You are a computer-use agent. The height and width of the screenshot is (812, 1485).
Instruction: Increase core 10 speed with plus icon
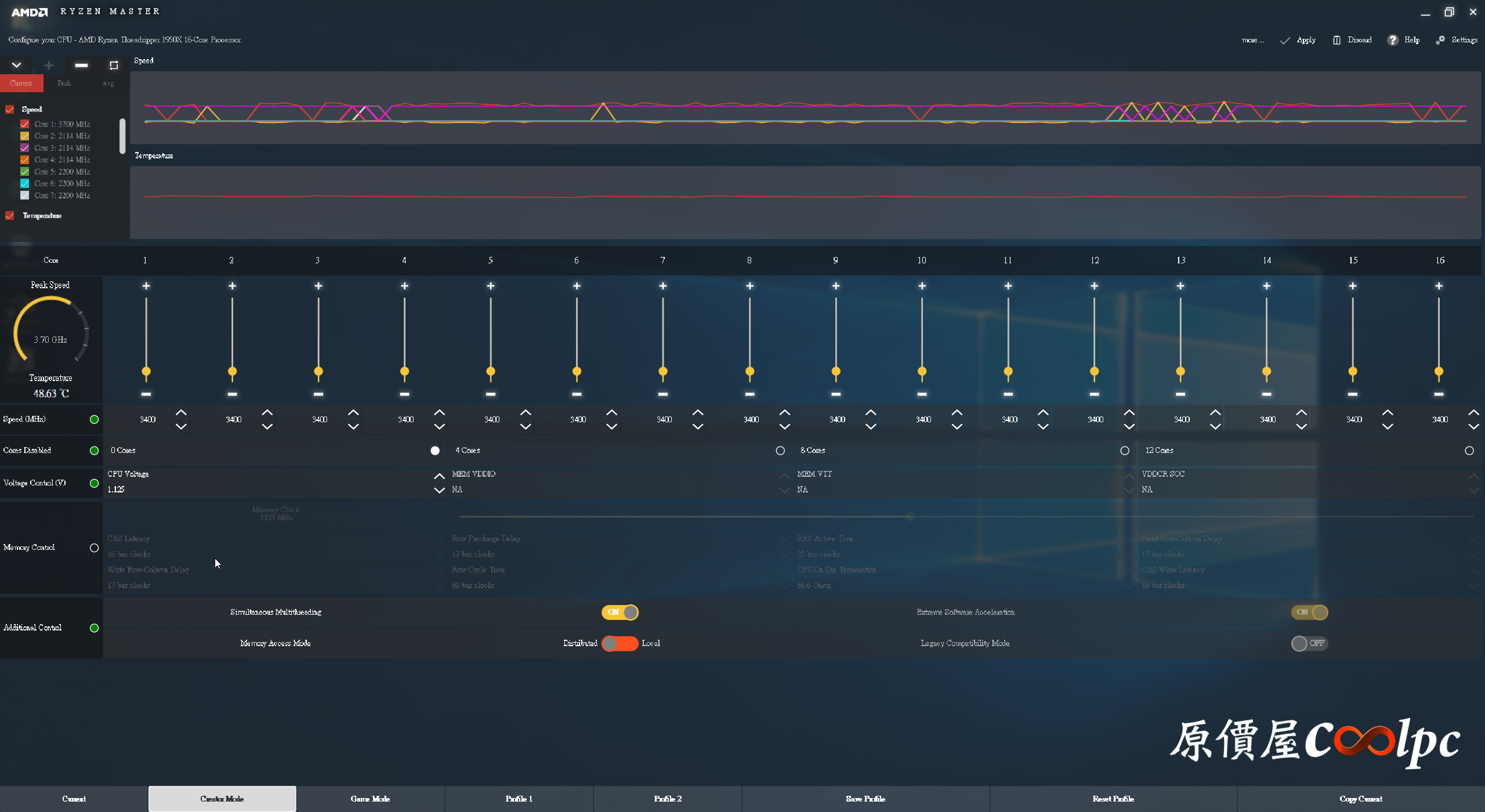point(922,286)
